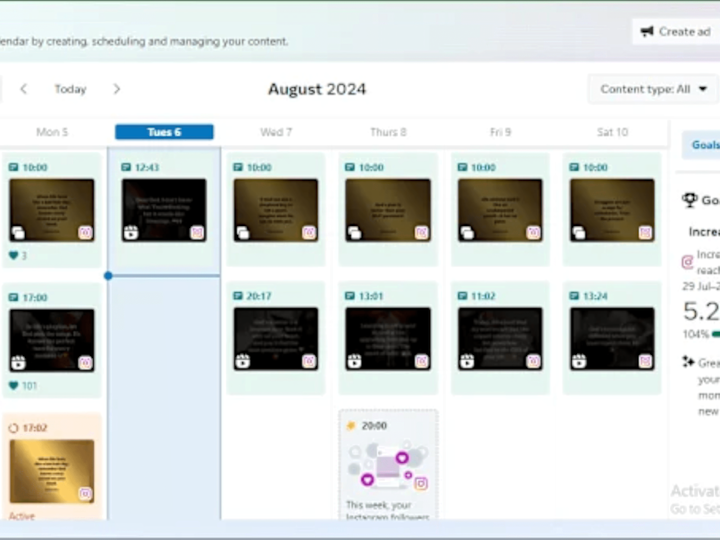Image resolution: width=720 pixels, height=540 pixels.
Task: Select the Thurs 8 day header
Action: tap(388, 132)
